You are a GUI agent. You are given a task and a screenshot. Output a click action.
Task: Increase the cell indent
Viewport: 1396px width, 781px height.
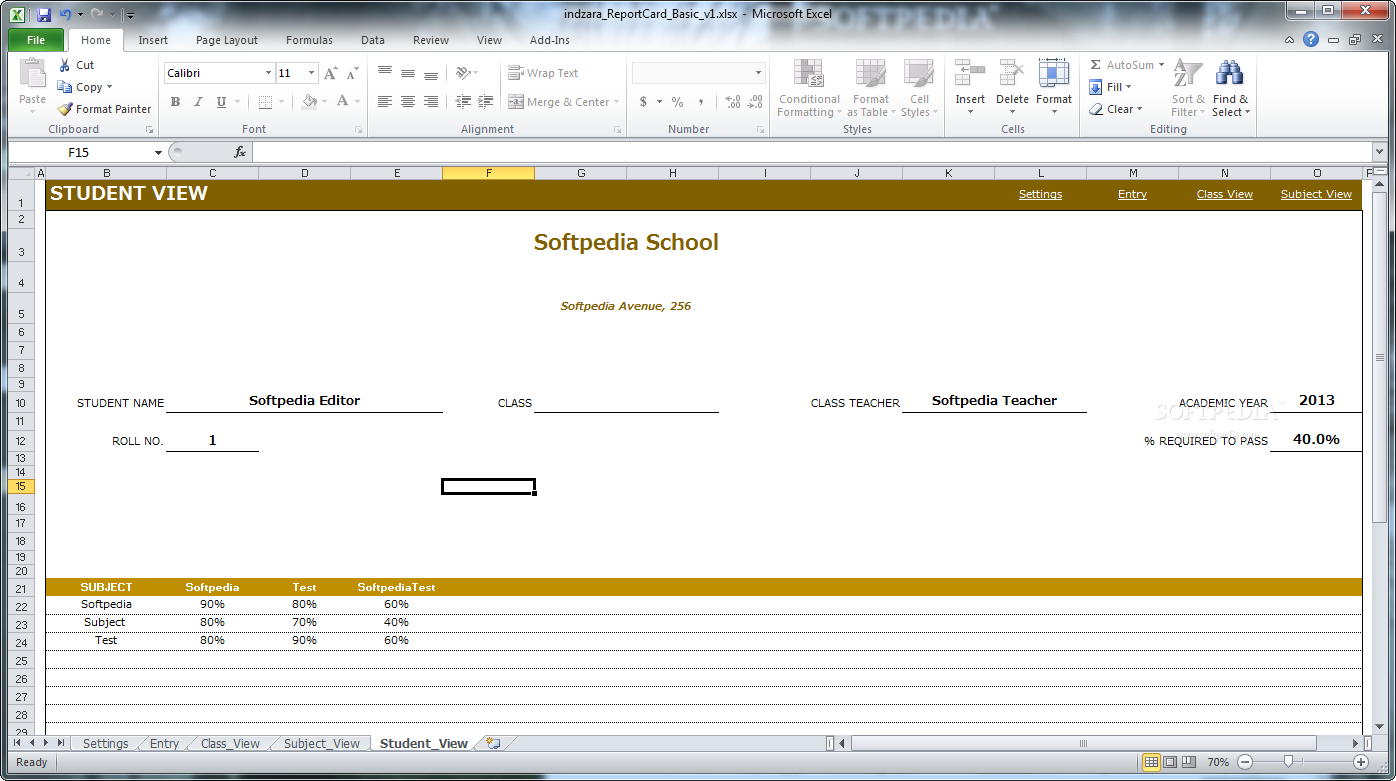click(485, 102)
